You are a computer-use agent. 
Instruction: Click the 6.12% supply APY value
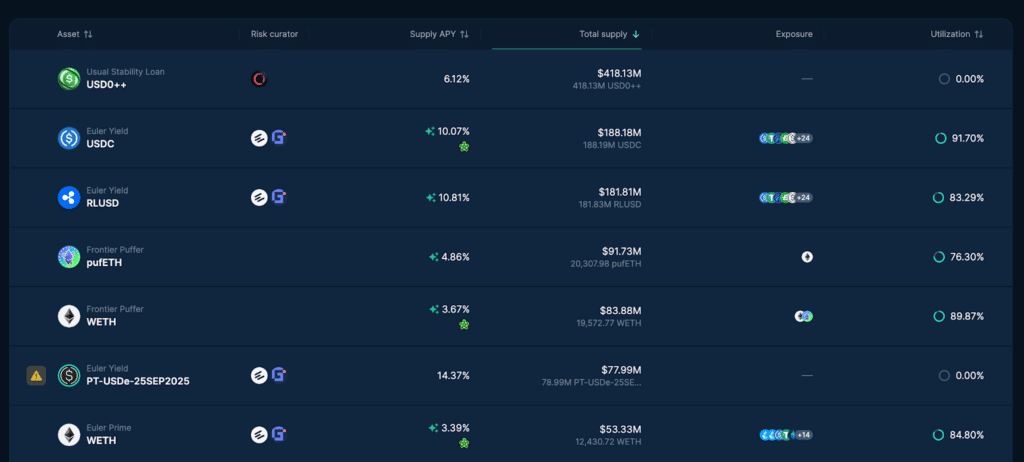(x=456, y=79)
